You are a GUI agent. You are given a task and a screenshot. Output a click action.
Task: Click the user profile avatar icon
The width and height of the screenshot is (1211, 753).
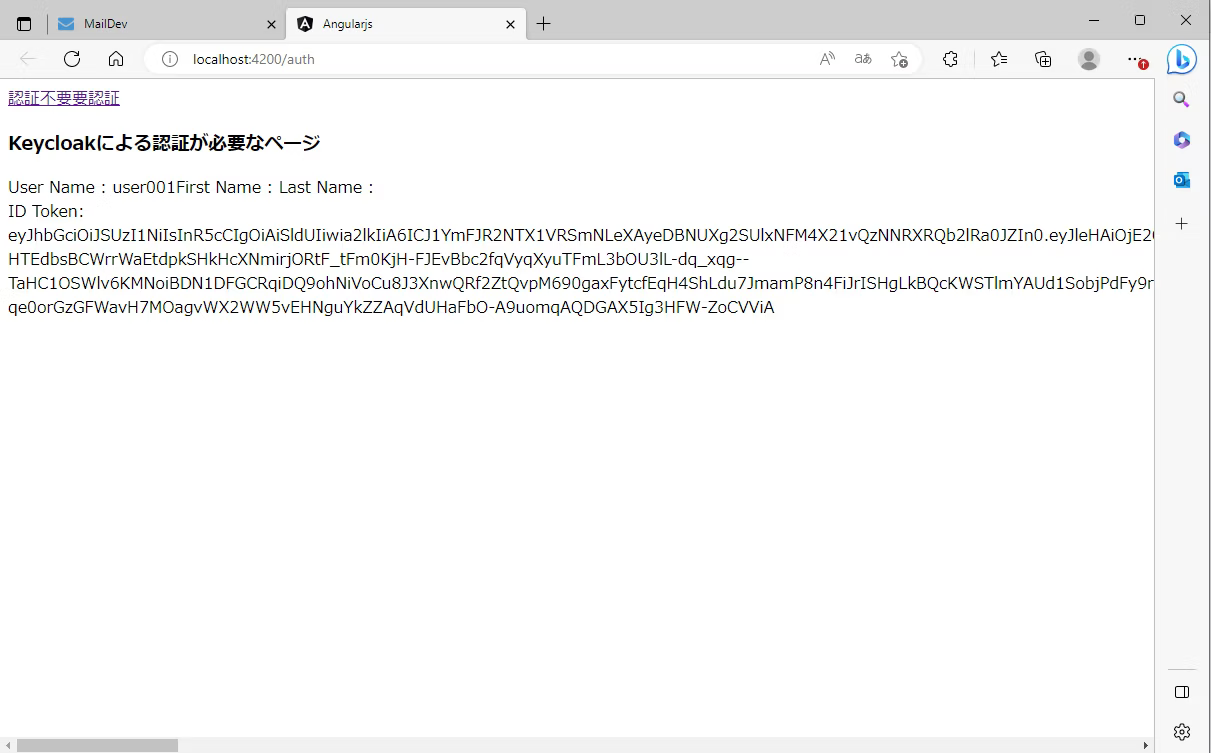[1089, 59]
